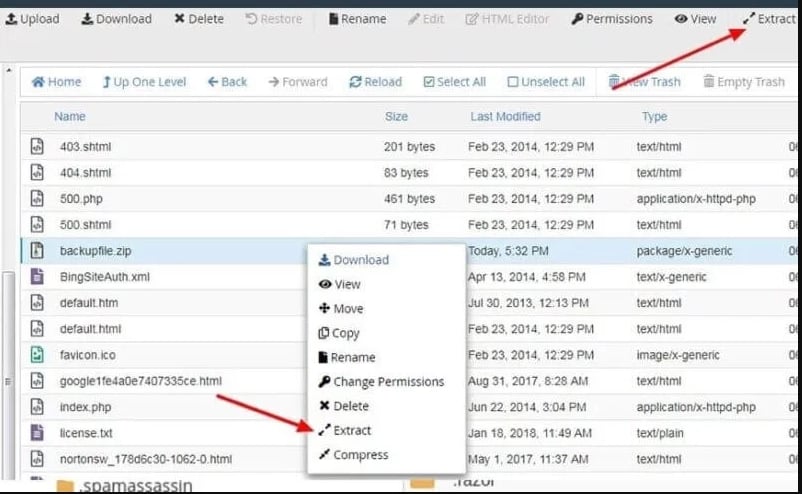Click the 500.shtml file icon
The height and width of the screenshot is (494, 802).
pos(37,224)
